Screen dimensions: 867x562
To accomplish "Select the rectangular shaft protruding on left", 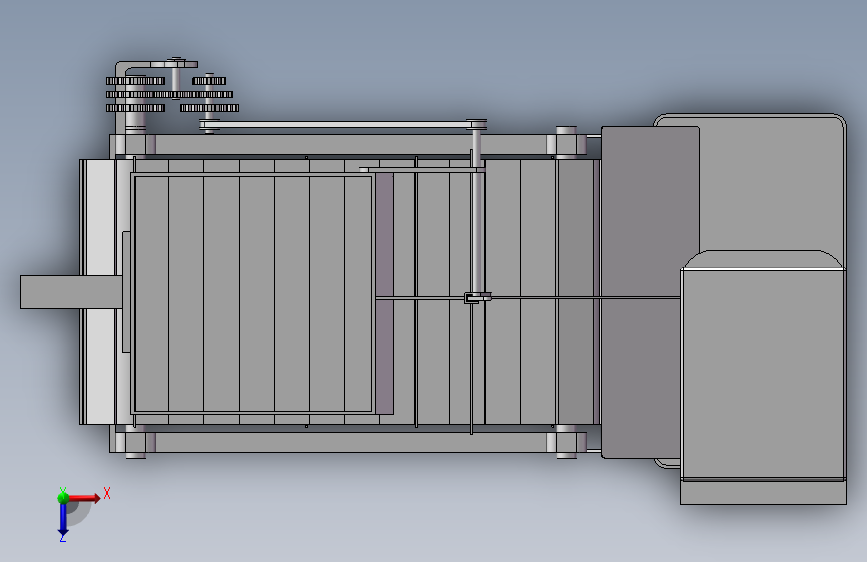I will [x=71, y=292].
